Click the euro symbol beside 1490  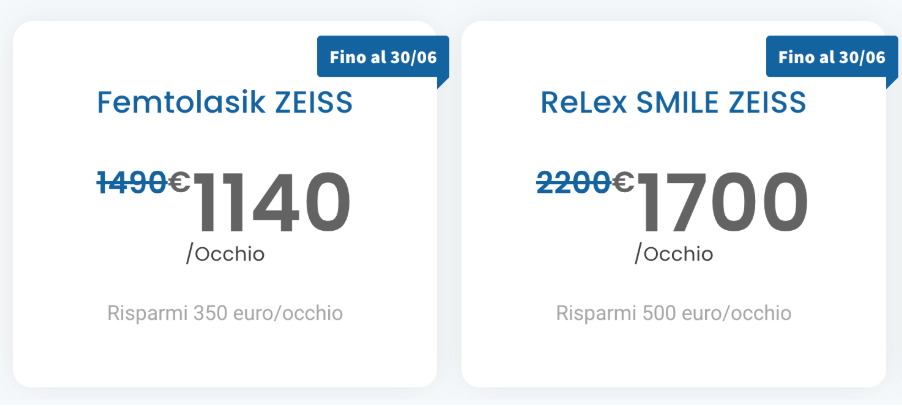180,182
